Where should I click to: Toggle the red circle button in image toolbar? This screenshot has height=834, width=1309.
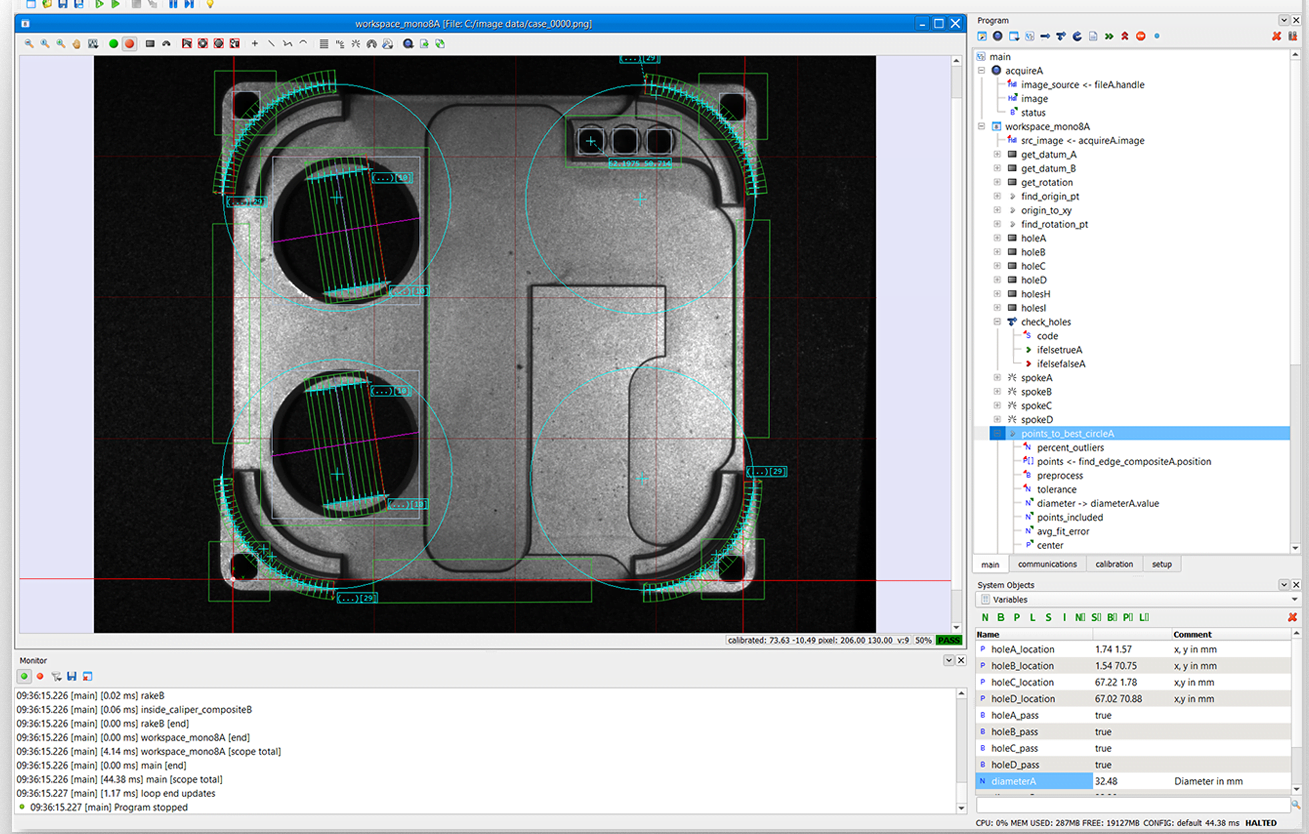point(129,44)
